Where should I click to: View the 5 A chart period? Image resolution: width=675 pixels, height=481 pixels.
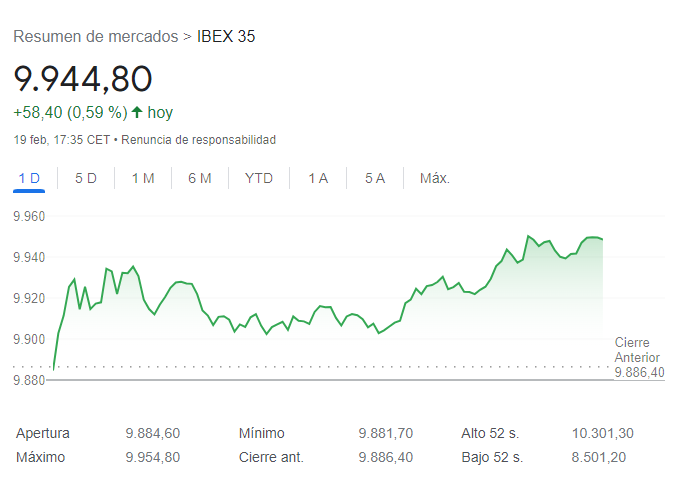(375, 179)
